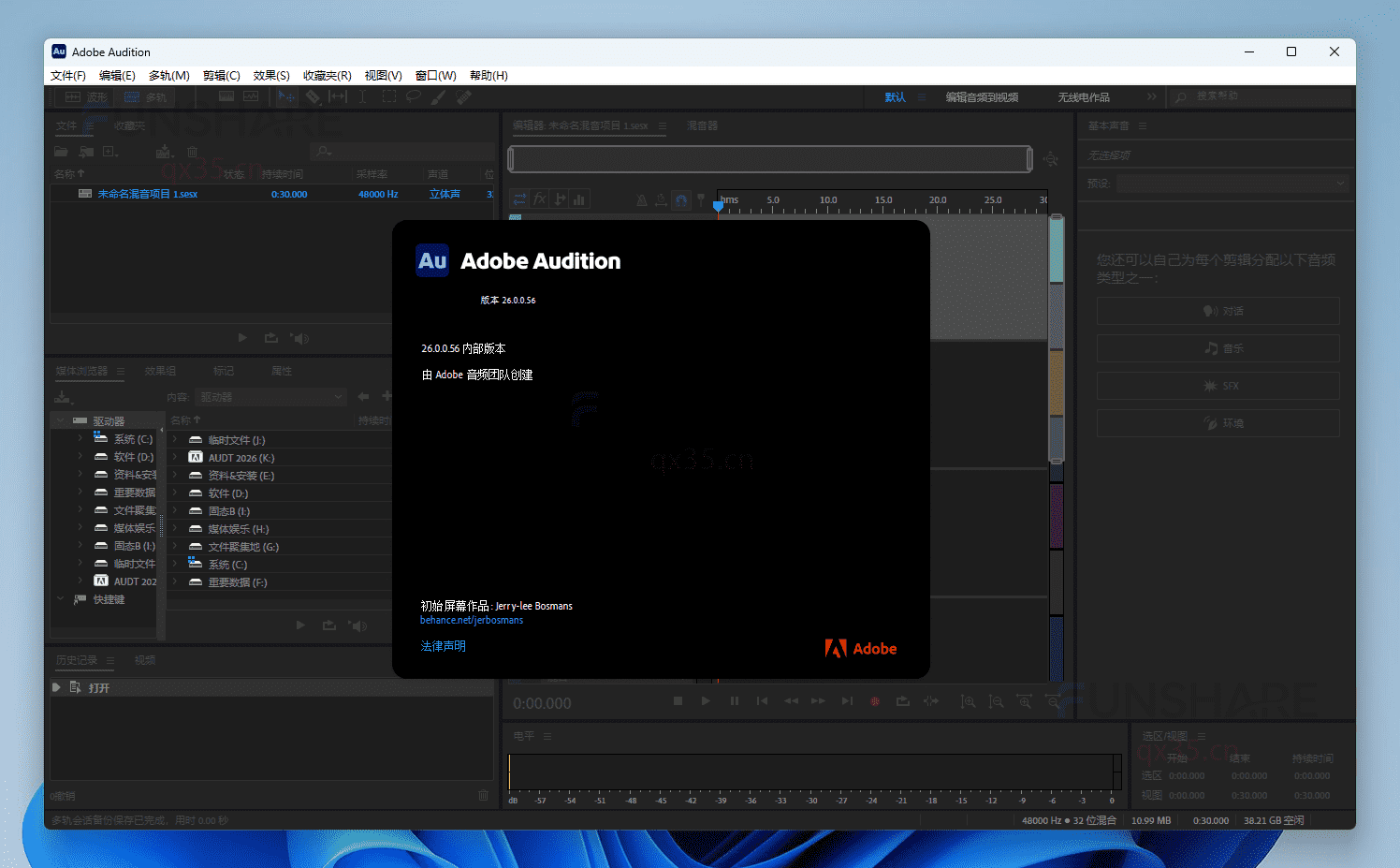1400x868 pixels.
Task: Toggle the metronome above the timeline
Action: (x=641, y=198)
